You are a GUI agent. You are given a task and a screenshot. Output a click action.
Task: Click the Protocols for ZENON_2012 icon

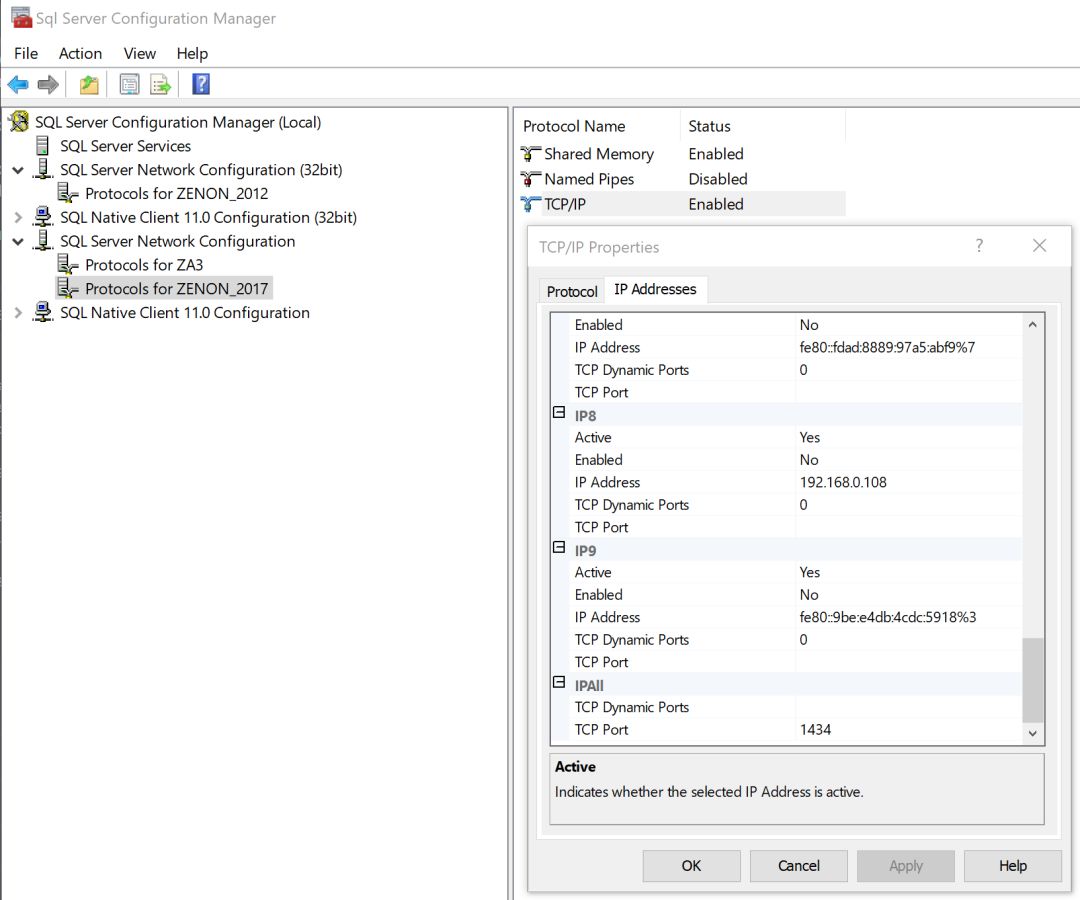[x=68, y=193]
